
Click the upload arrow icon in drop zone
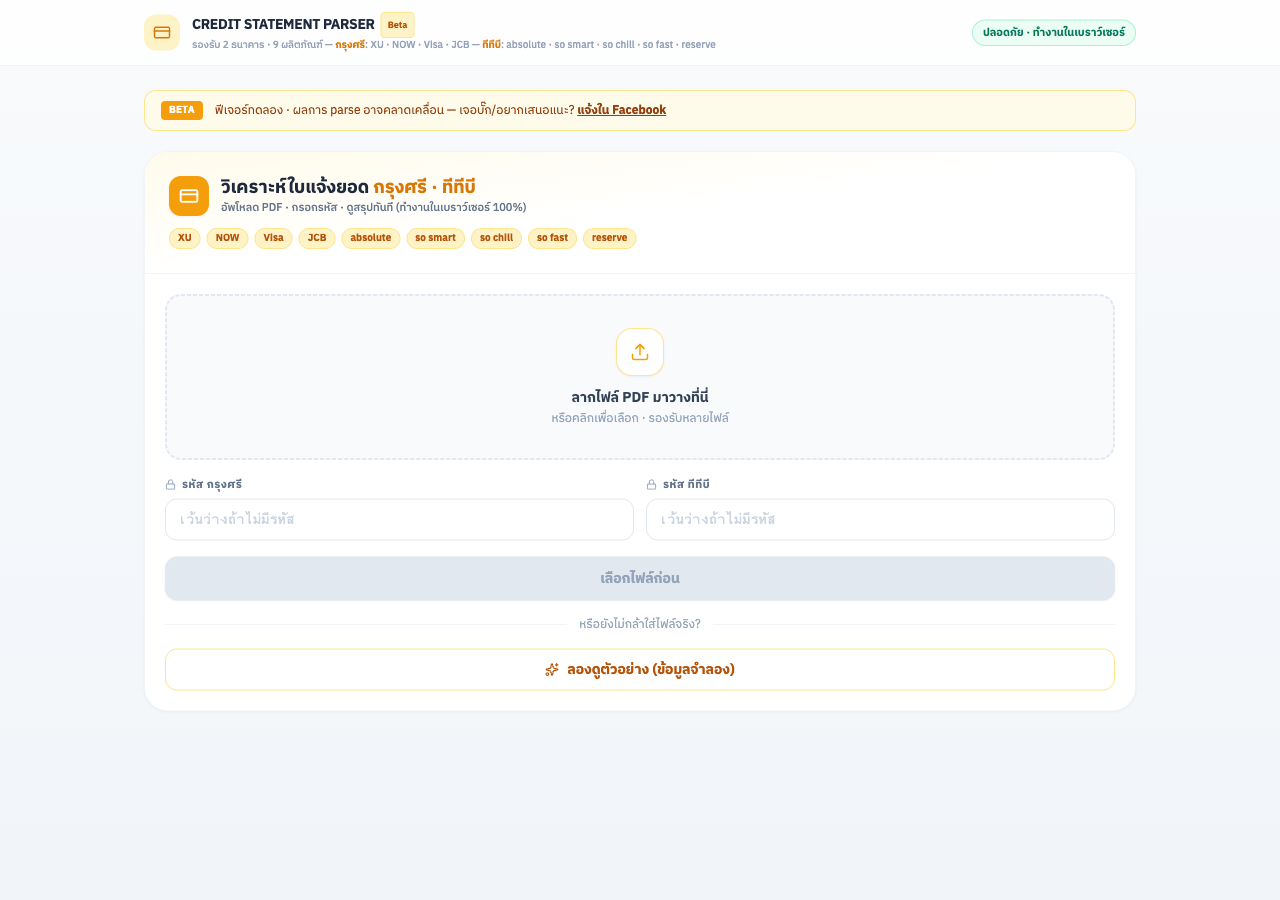point(640,352)
